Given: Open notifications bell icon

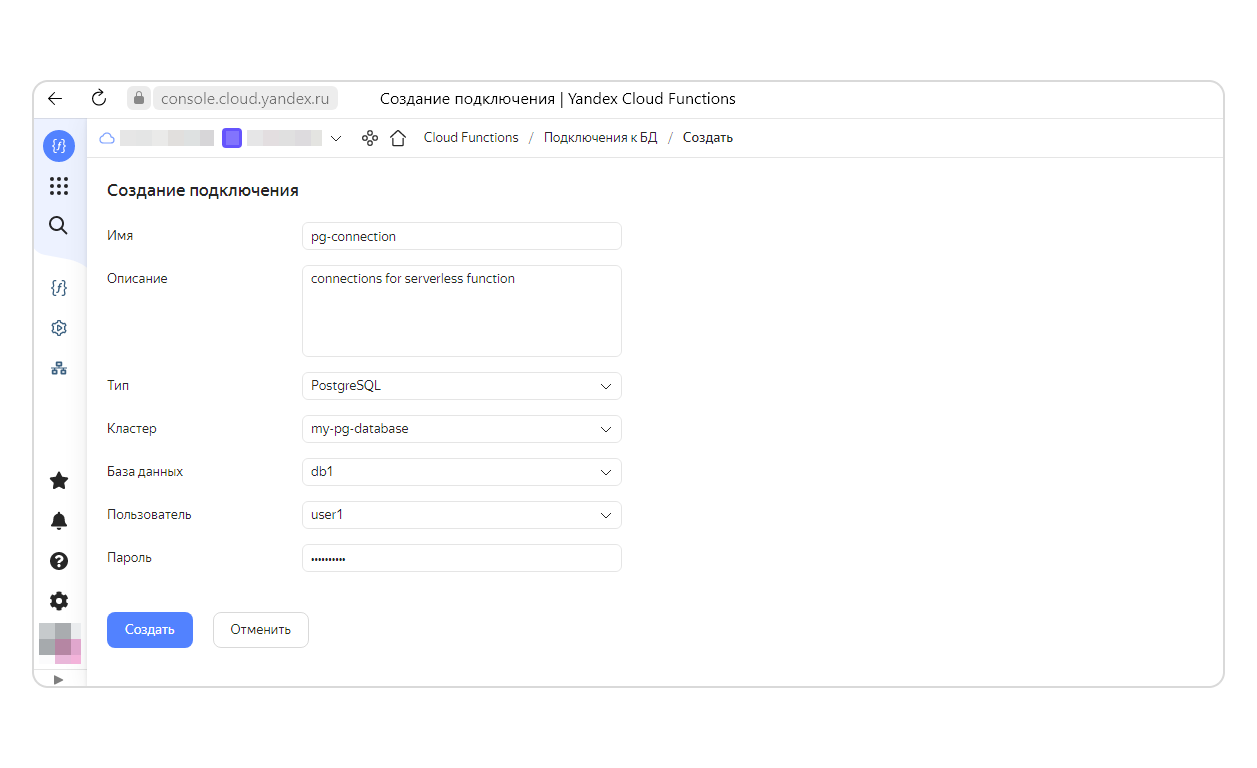Looking at the screenshot, I should pos(59,521).
